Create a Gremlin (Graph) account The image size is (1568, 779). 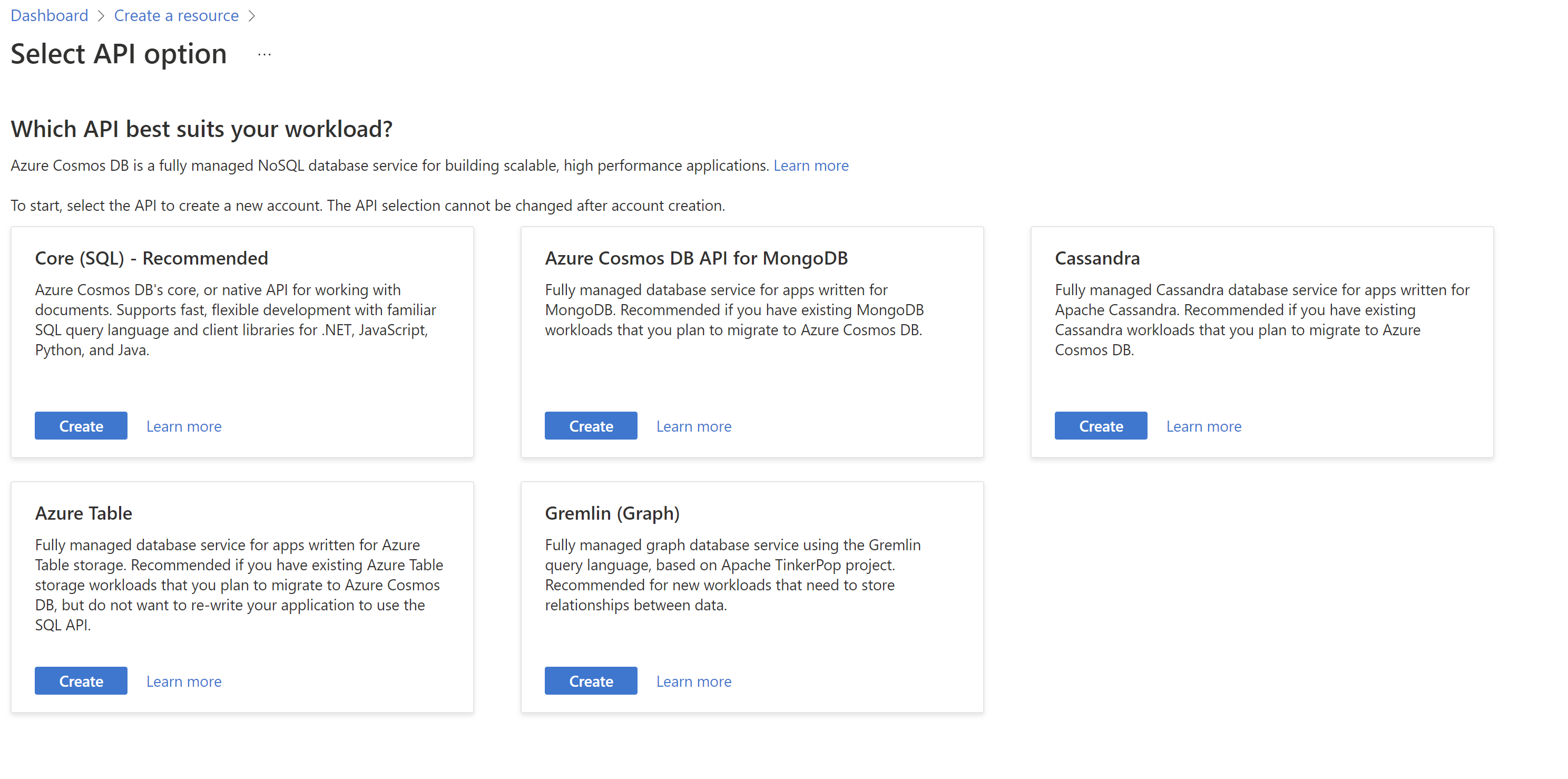point(591,681)
